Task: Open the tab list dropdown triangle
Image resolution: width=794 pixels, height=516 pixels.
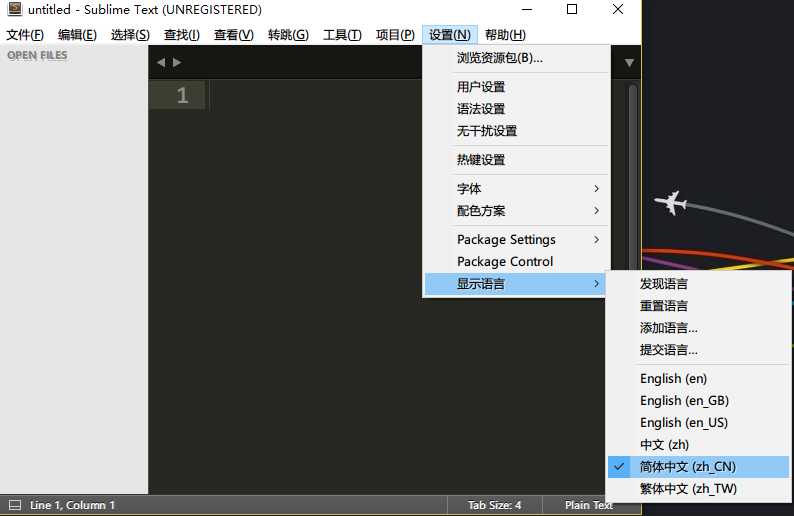Action: click(629, 63)
